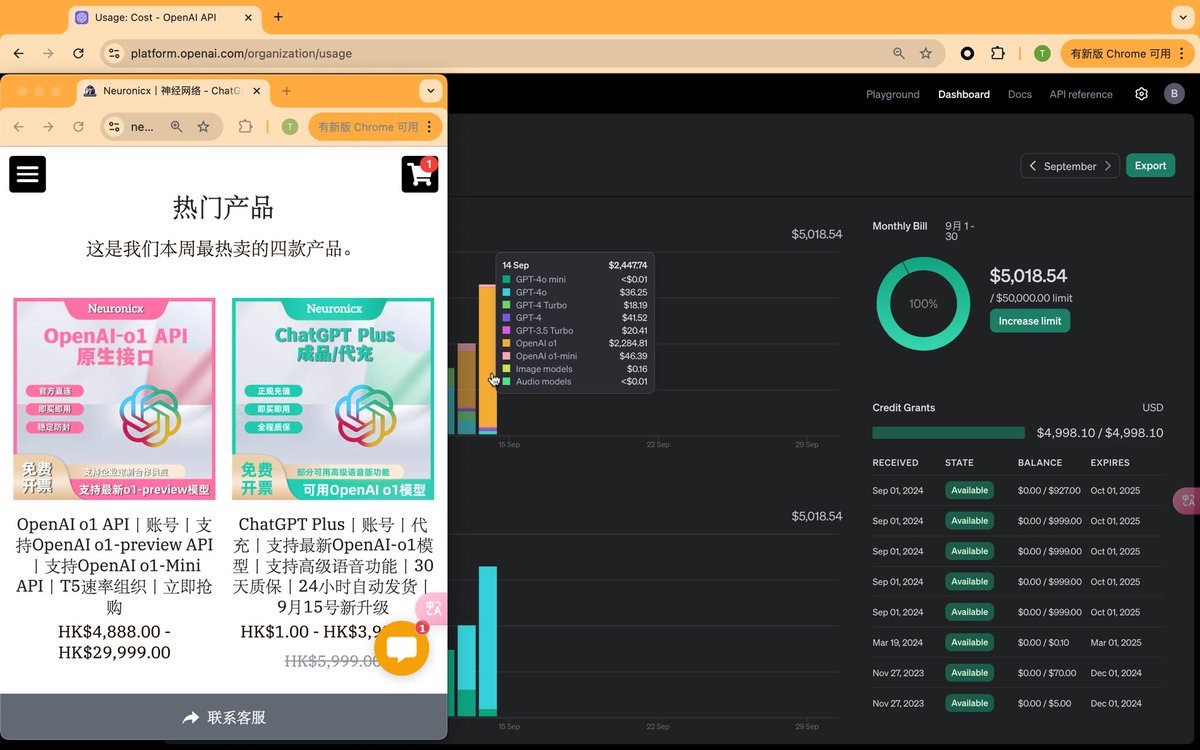Go to previous month with left chevron
The image size is (1200, 750).
click(x=1033, y=166)
